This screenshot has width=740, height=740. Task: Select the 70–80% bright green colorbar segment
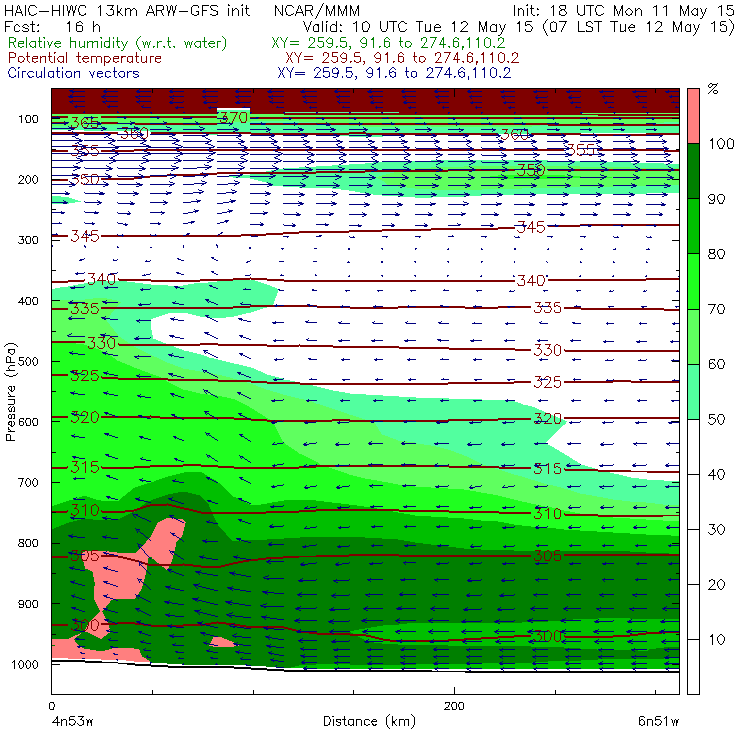coord(693,281)
